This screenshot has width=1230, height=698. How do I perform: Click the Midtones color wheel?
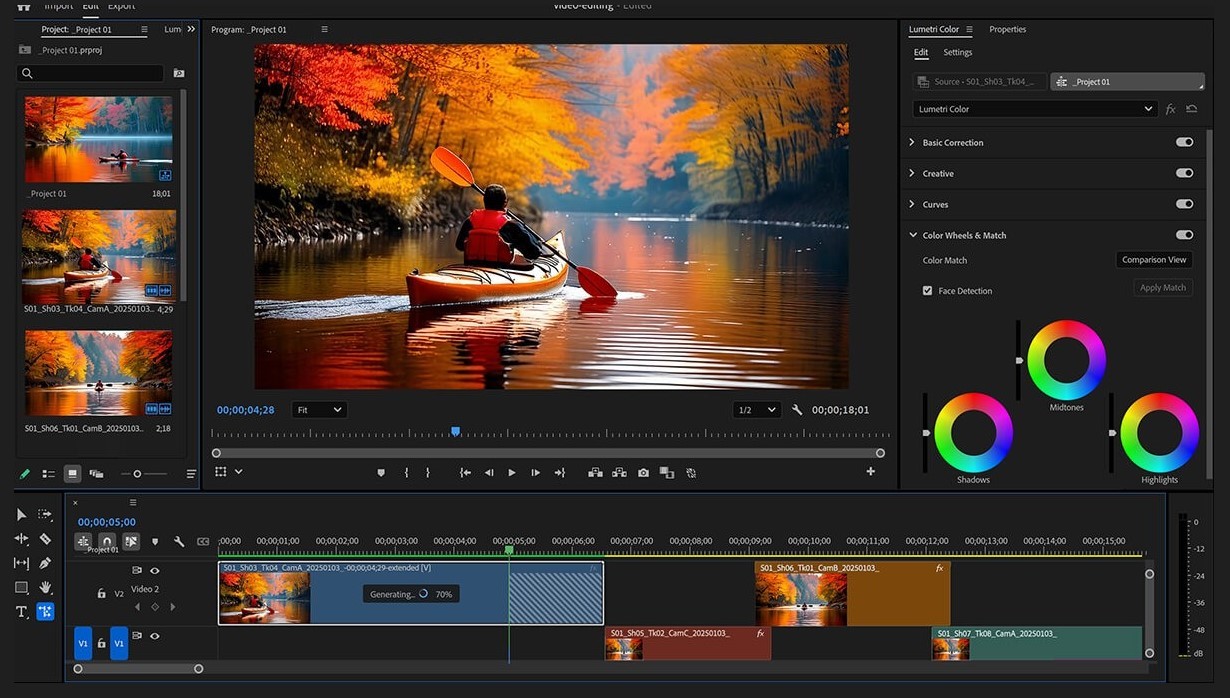click(x=1066, y=359)
